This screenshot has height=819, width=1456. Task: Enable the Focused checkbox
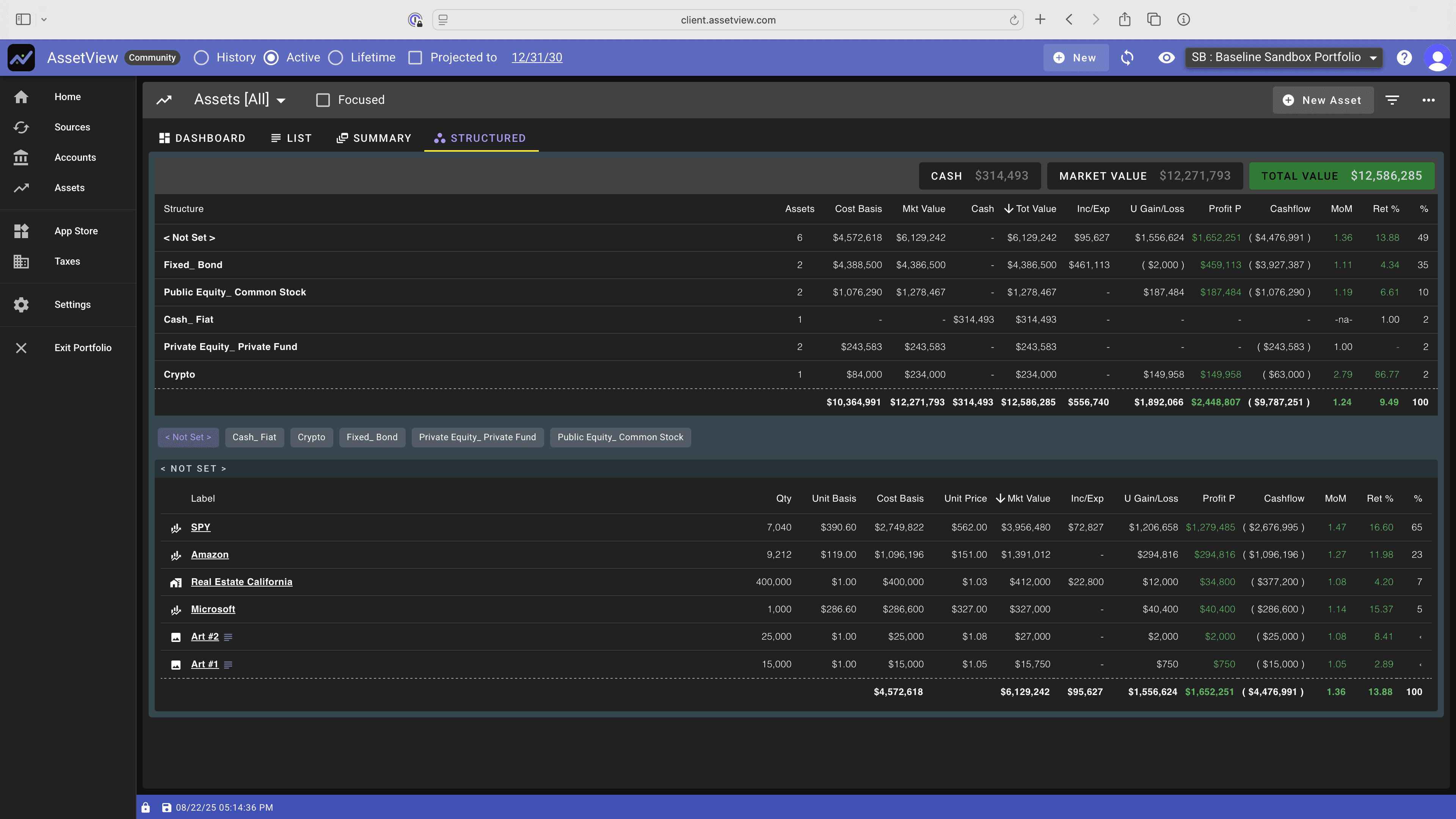point(323,100)
